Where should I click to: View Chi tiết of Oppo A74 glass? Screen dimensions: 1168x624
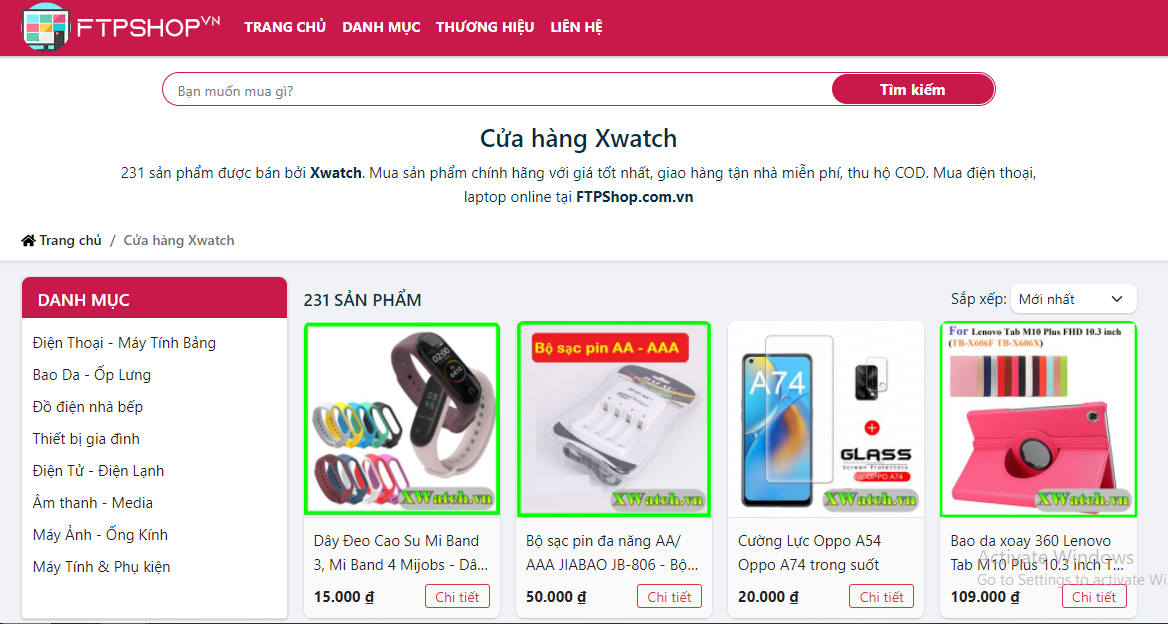point(881,596)
